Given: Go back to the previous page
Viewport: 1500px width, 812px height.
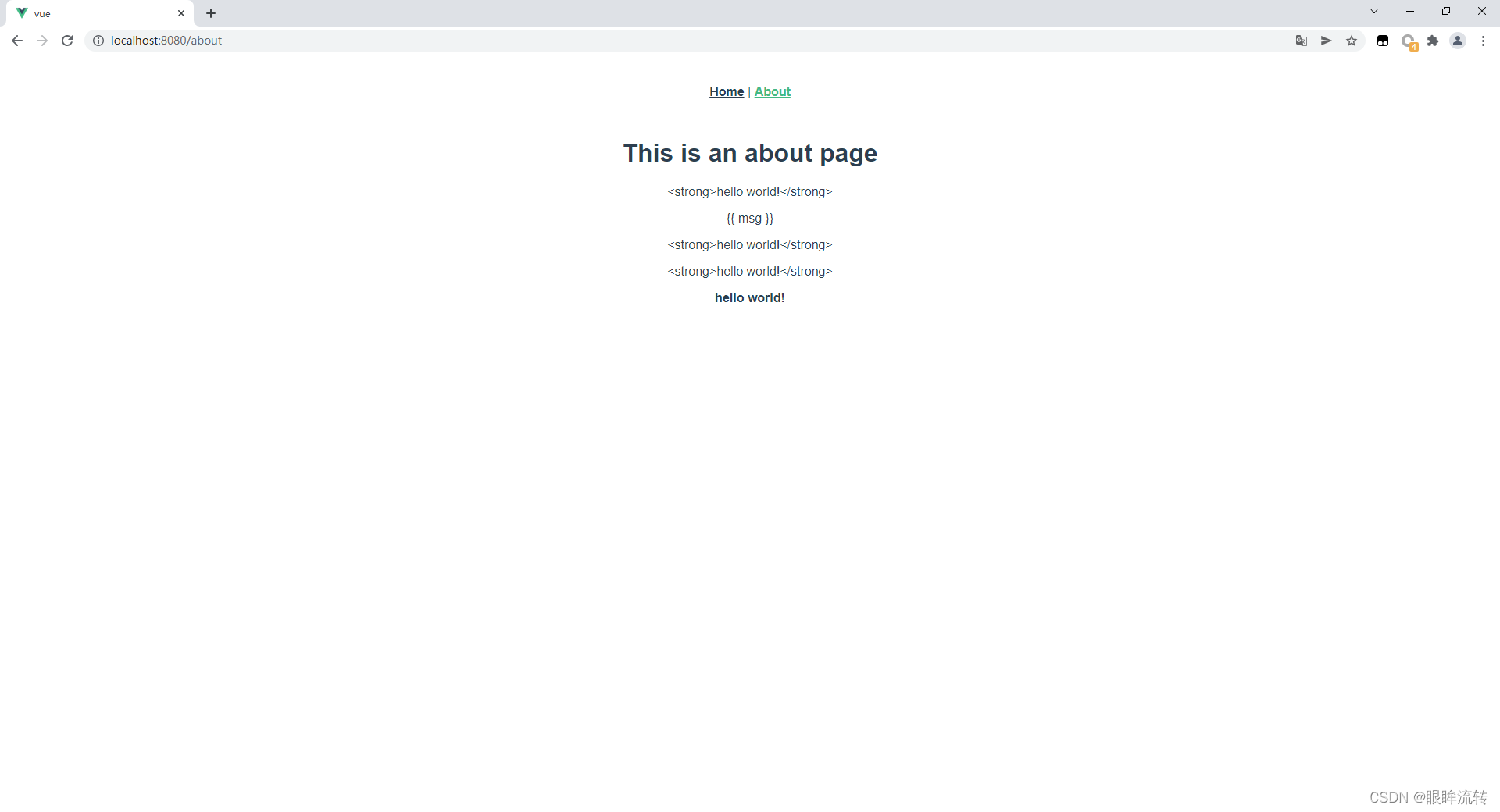Looking at the screenshot, I should pyautogui.click(x=17, y=41).
